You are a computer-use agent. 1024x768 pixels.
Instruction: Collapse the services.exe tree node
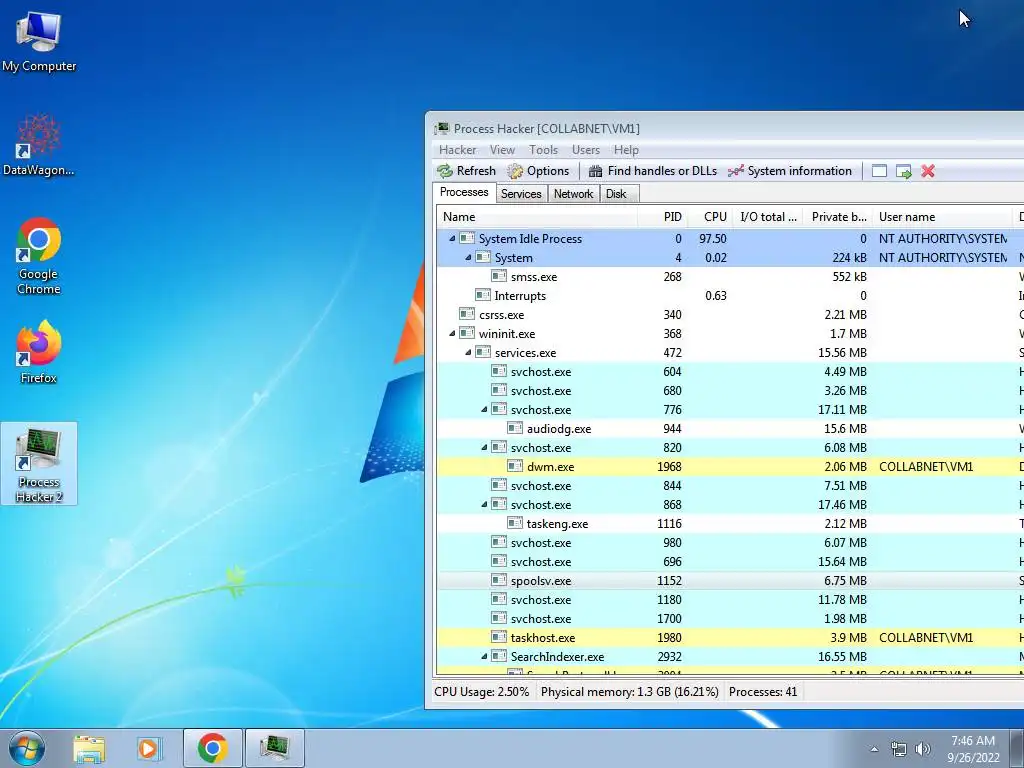click(468, 353)
